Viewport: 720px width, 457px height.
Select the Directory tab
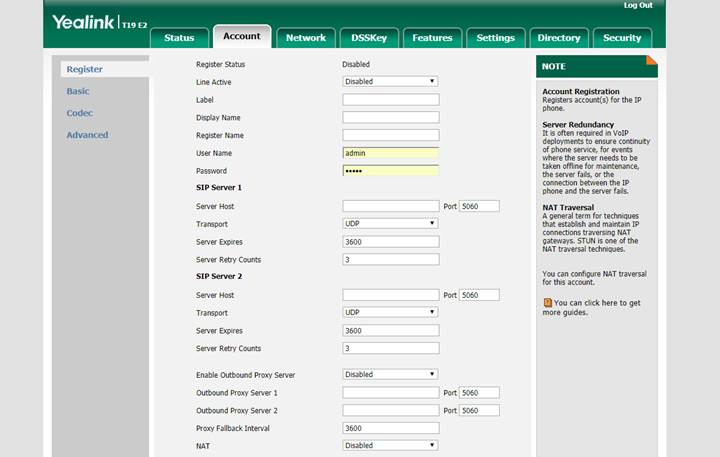tap(558, 38)
